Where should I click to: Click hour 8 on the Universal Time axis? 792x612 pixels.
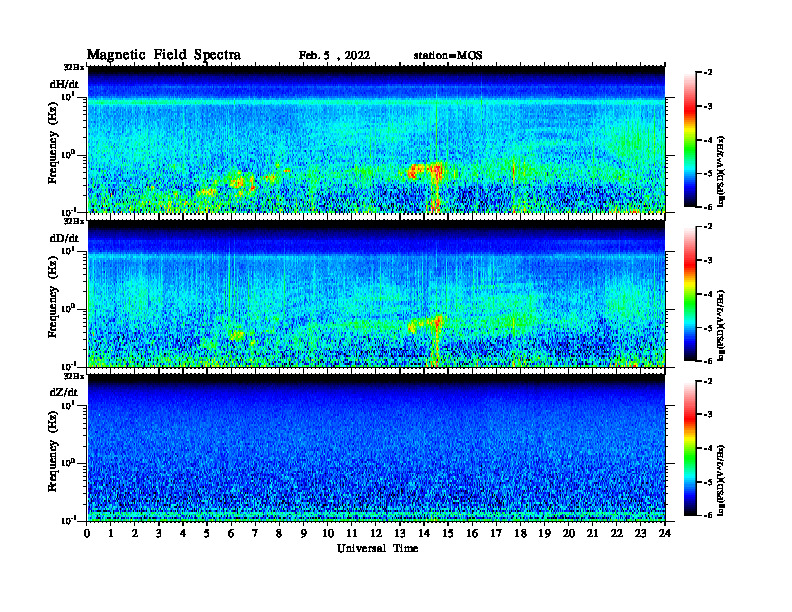(279, 534)
